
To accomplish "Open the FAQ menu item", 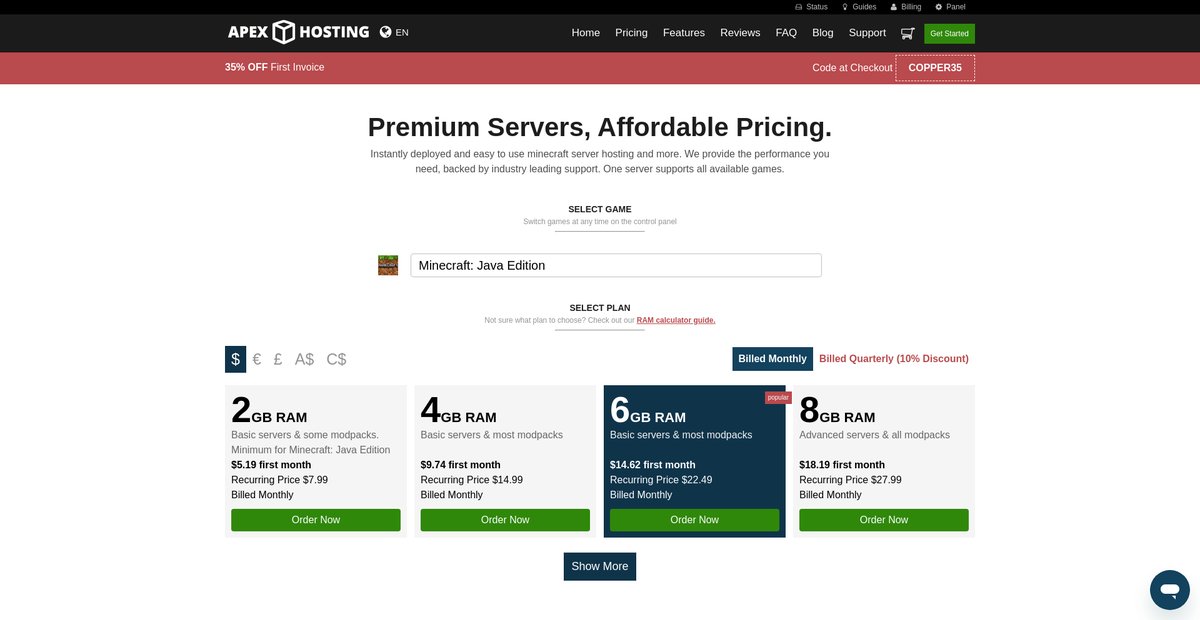I will [x=786, y=33].
